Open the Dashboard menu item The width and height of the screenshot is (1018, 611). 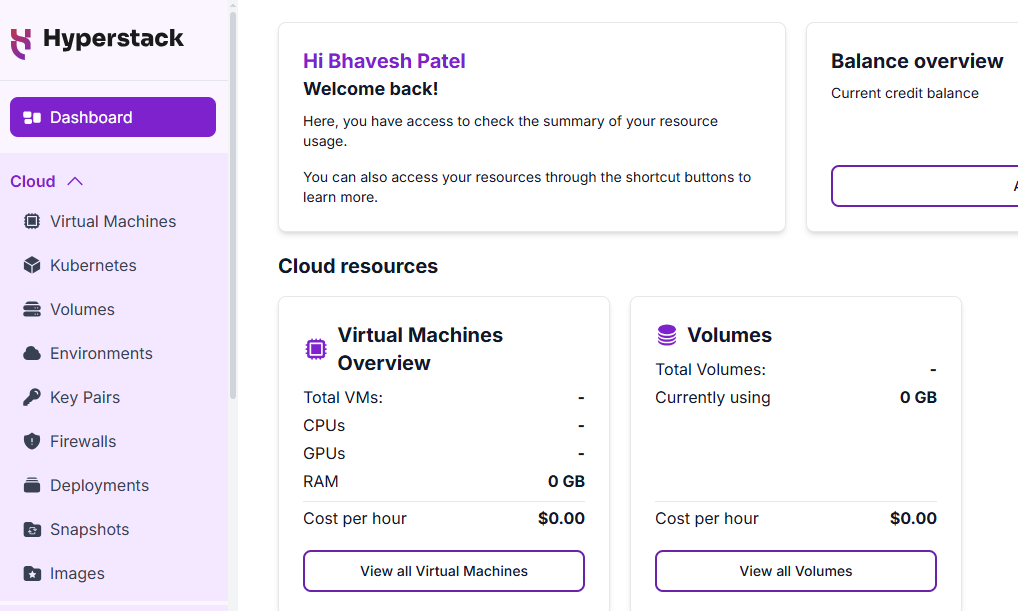click(113, 117)
